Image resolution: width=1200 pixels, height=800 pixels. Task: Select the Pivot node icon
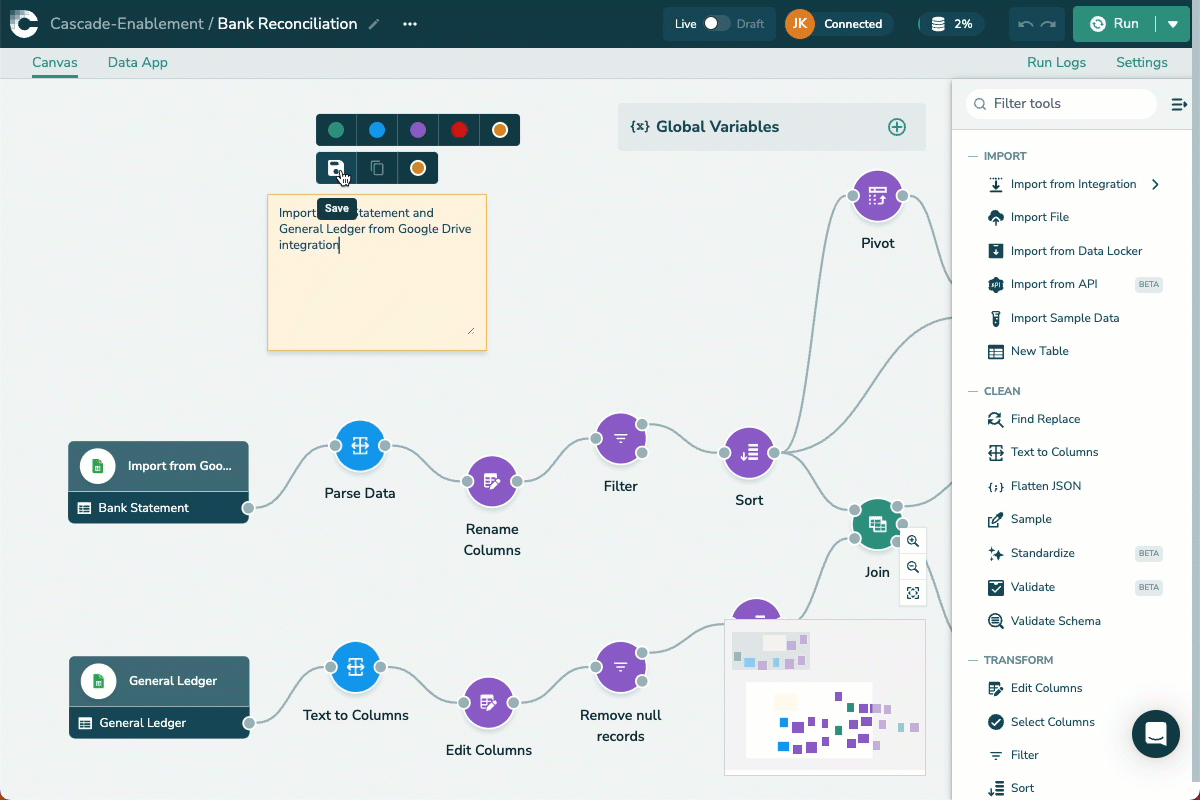[877, 196]
